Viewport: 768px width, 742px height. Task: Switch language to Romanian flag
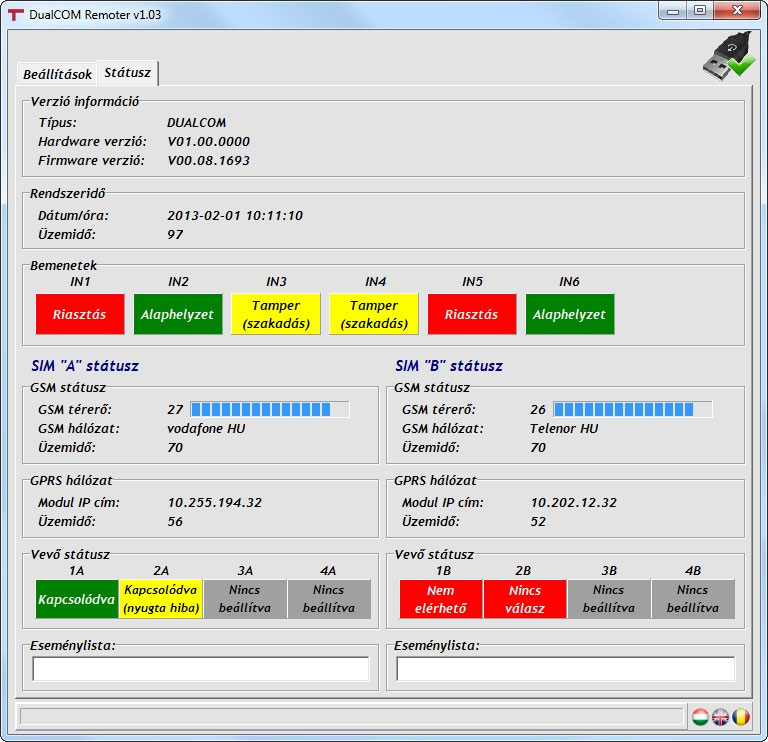(x=741, y=717)
